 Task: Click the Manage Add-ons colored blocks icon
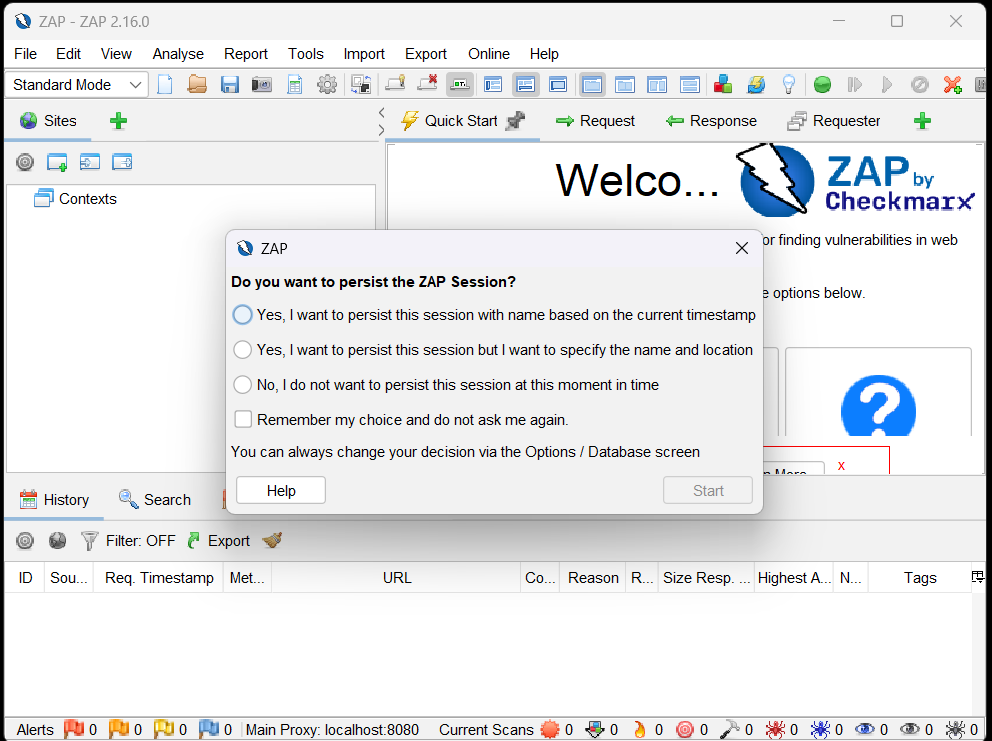tap(722, 84)
